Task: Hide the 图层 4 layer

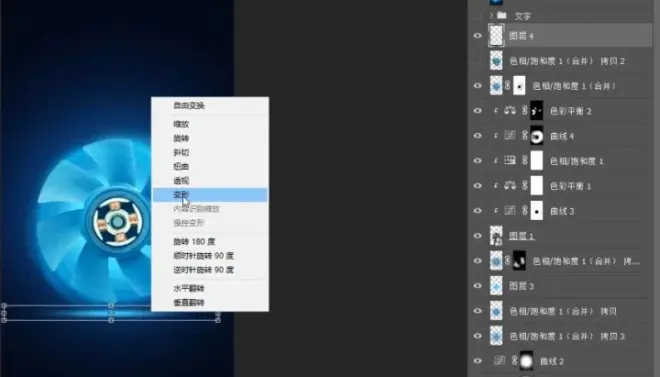Action: click(477, 36)
